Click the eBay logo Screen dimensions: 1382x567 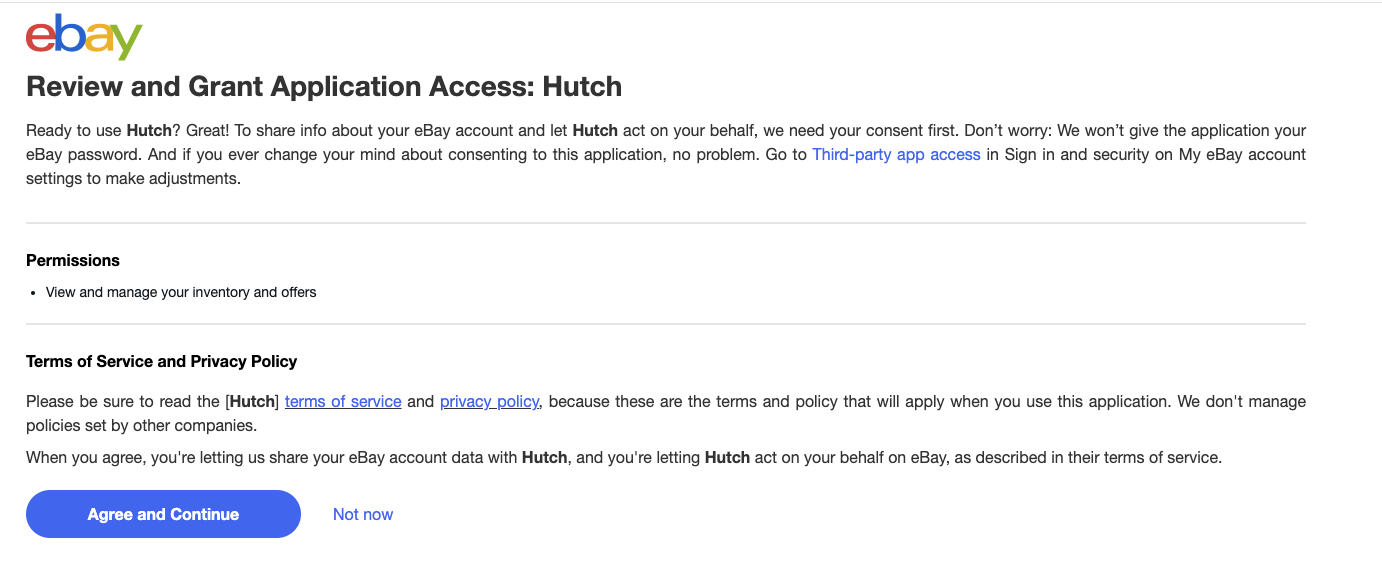coord(84,37)
